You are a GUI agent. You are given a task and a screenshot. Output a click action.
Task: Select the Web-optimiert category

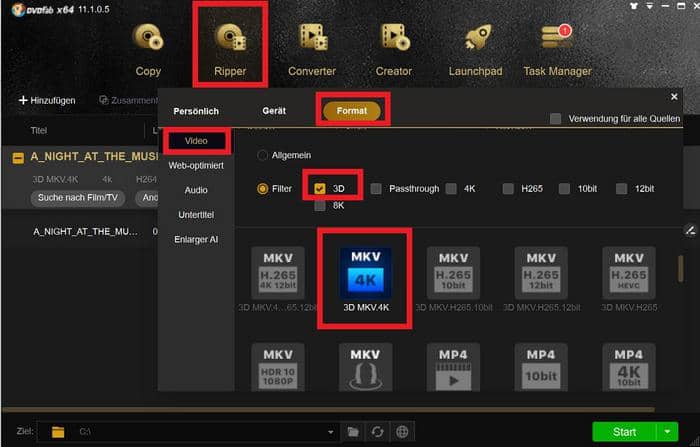(x=196, y=165)
